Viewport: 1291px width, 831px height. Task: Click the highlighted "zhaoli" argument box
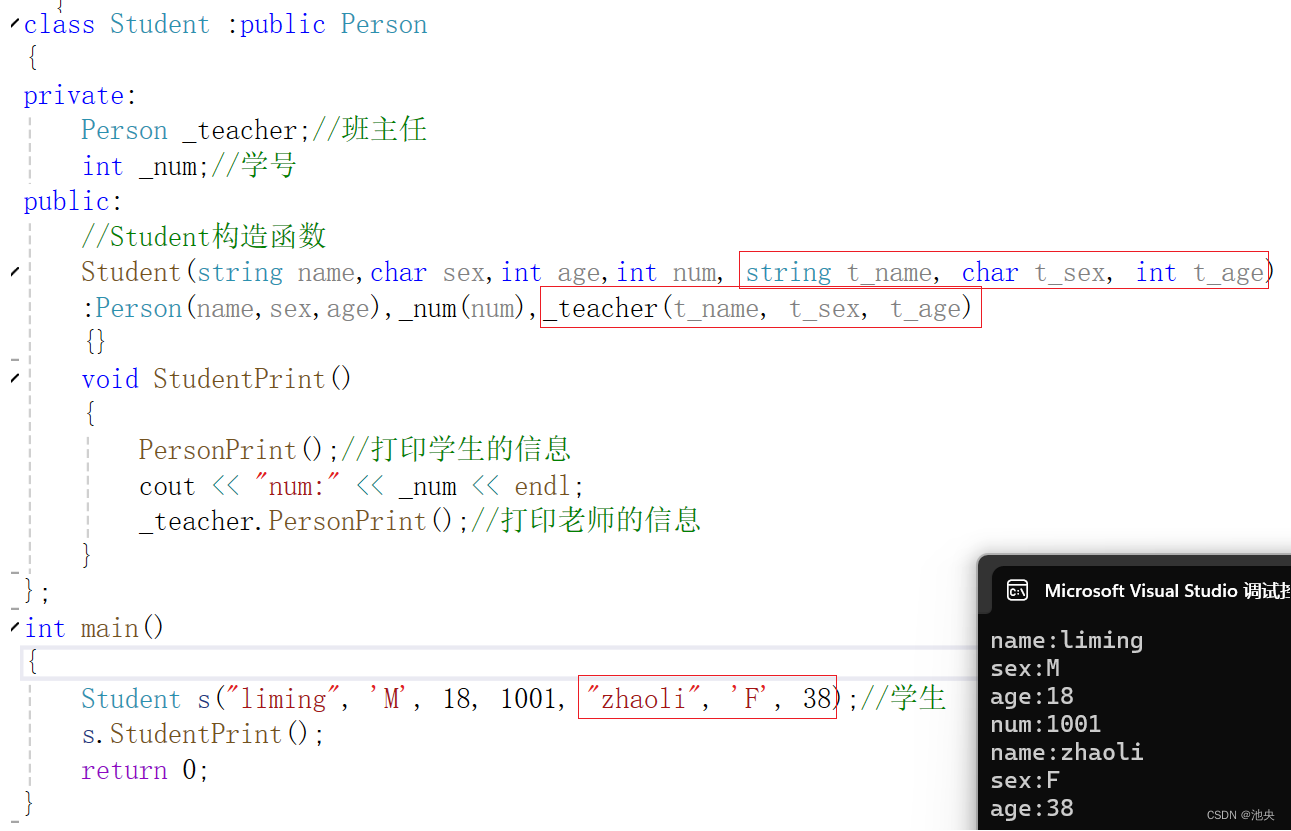707,698
